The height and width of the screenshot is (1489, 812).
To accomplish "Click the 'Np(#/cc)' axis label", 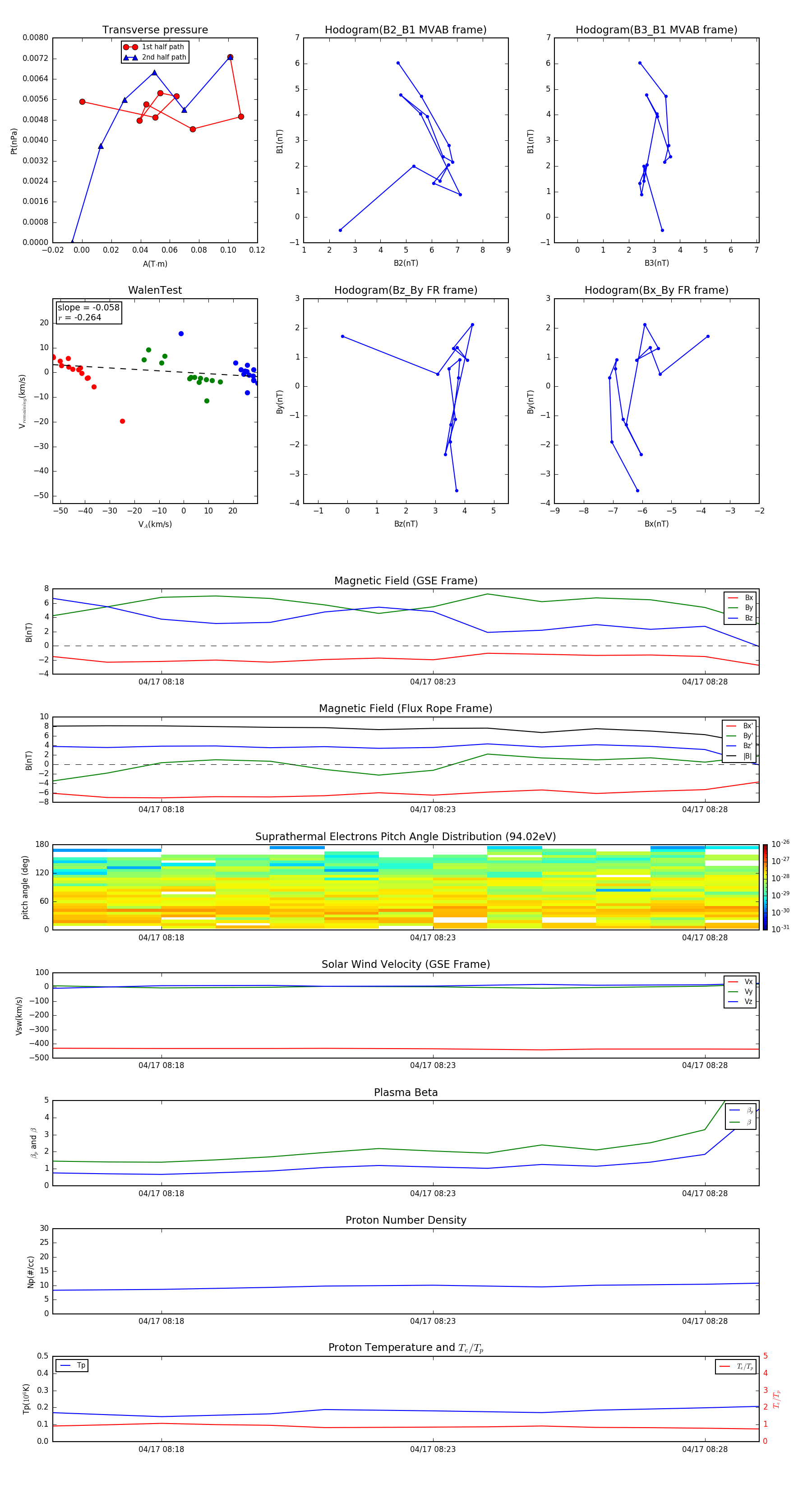I will (x=31, y=1271).
